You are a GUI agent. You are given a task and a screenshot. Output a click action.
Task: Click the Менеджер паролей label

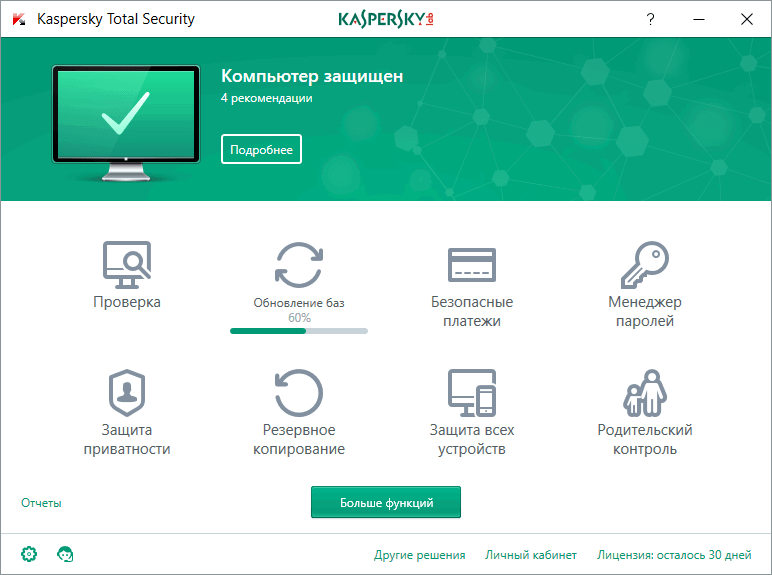click(644, 311)
